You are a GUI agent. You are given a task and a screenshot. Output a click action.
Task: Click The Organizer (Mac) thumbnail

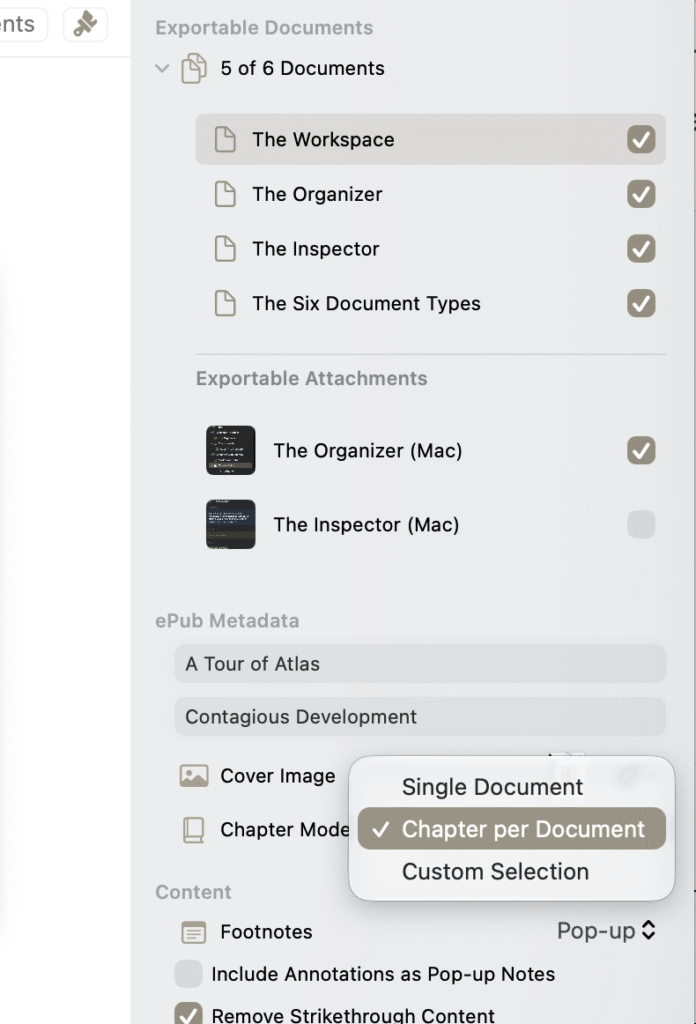pyautogui.click(x=230, y=451)
